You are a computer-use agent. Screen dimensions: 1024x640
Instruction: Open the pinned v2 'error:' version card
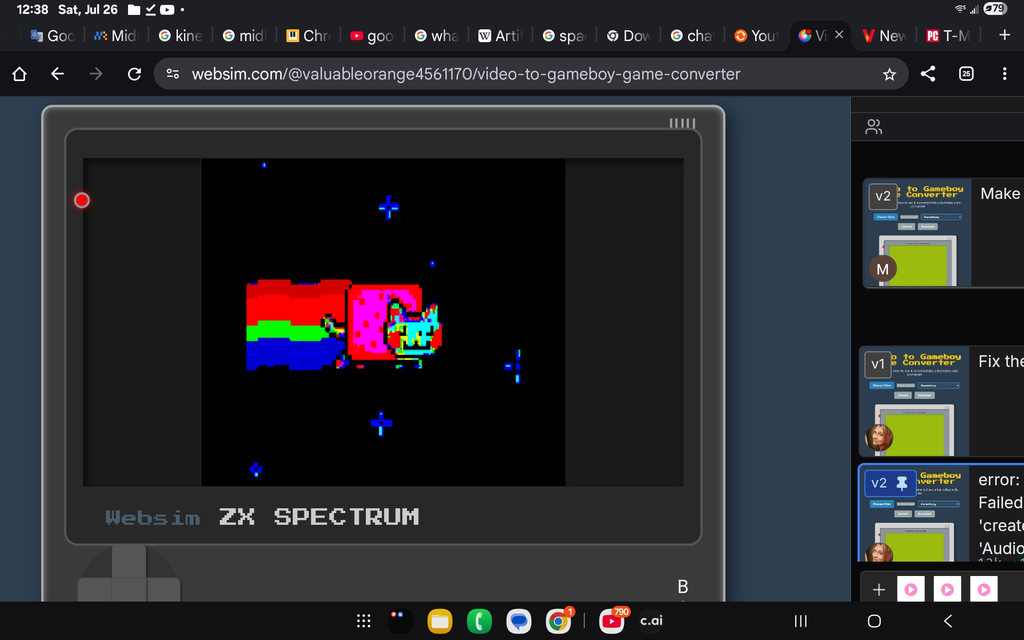point(941,513)
